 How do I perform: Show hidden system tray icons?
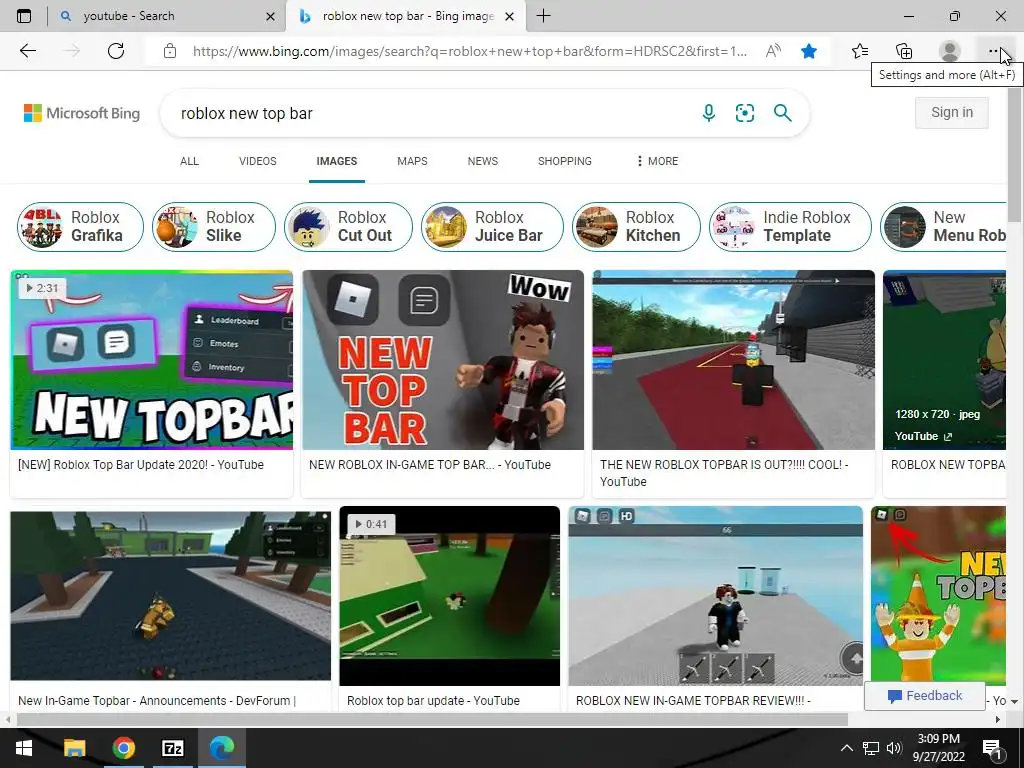846,748
